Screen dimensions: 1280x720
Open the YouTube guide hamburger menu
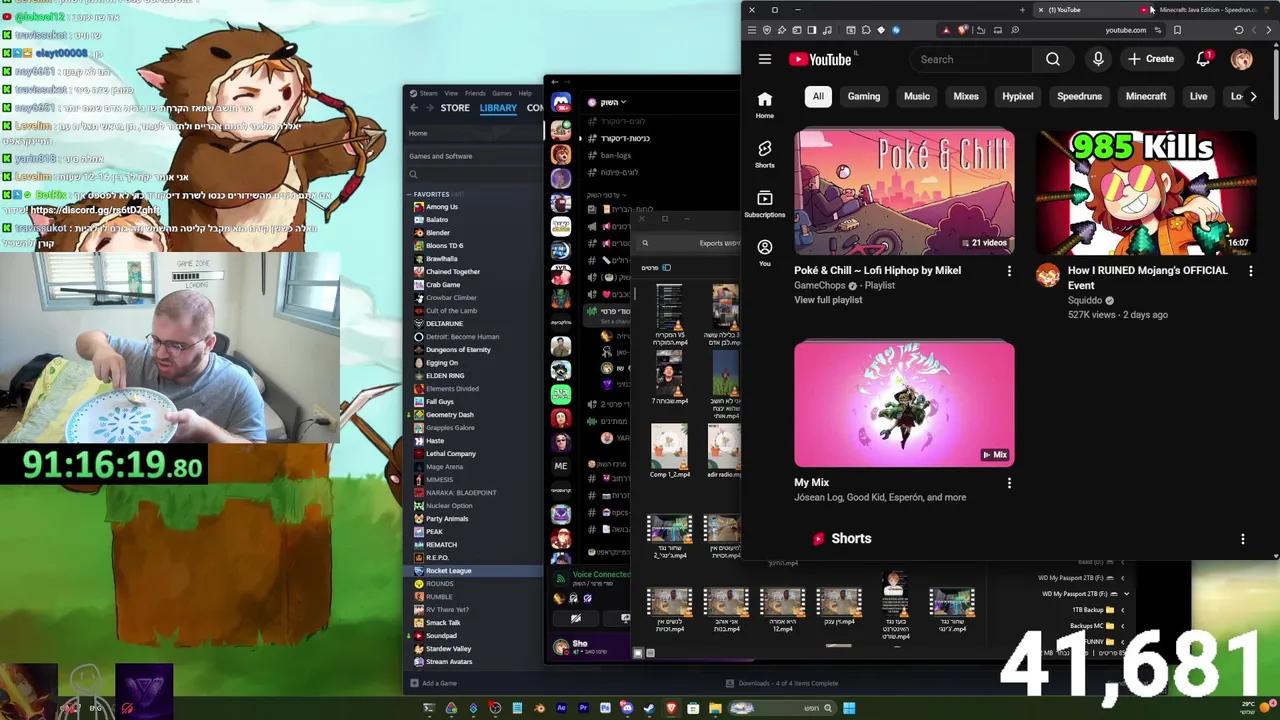pyautogui.click(x=765, y=59)
